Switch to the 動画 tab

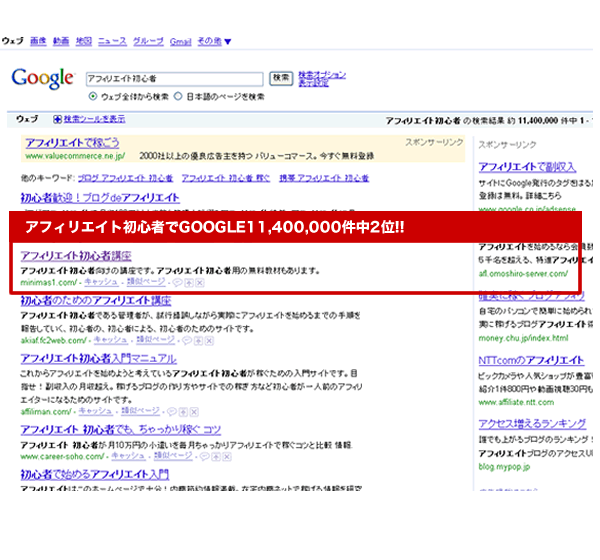pos(61,41)
